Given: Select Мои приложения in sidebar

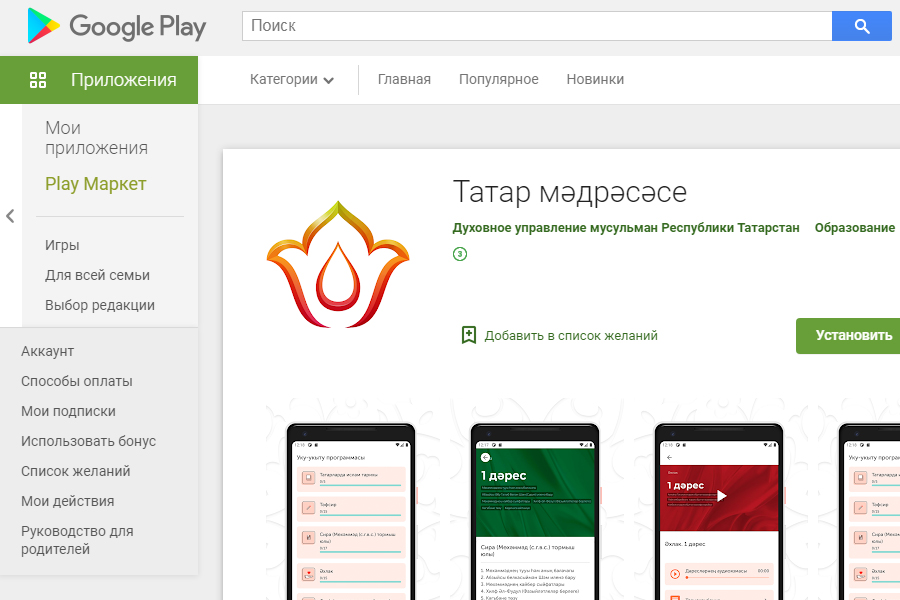Looking at the screenshot, I should pyautogui.click(x=96, y=138).
